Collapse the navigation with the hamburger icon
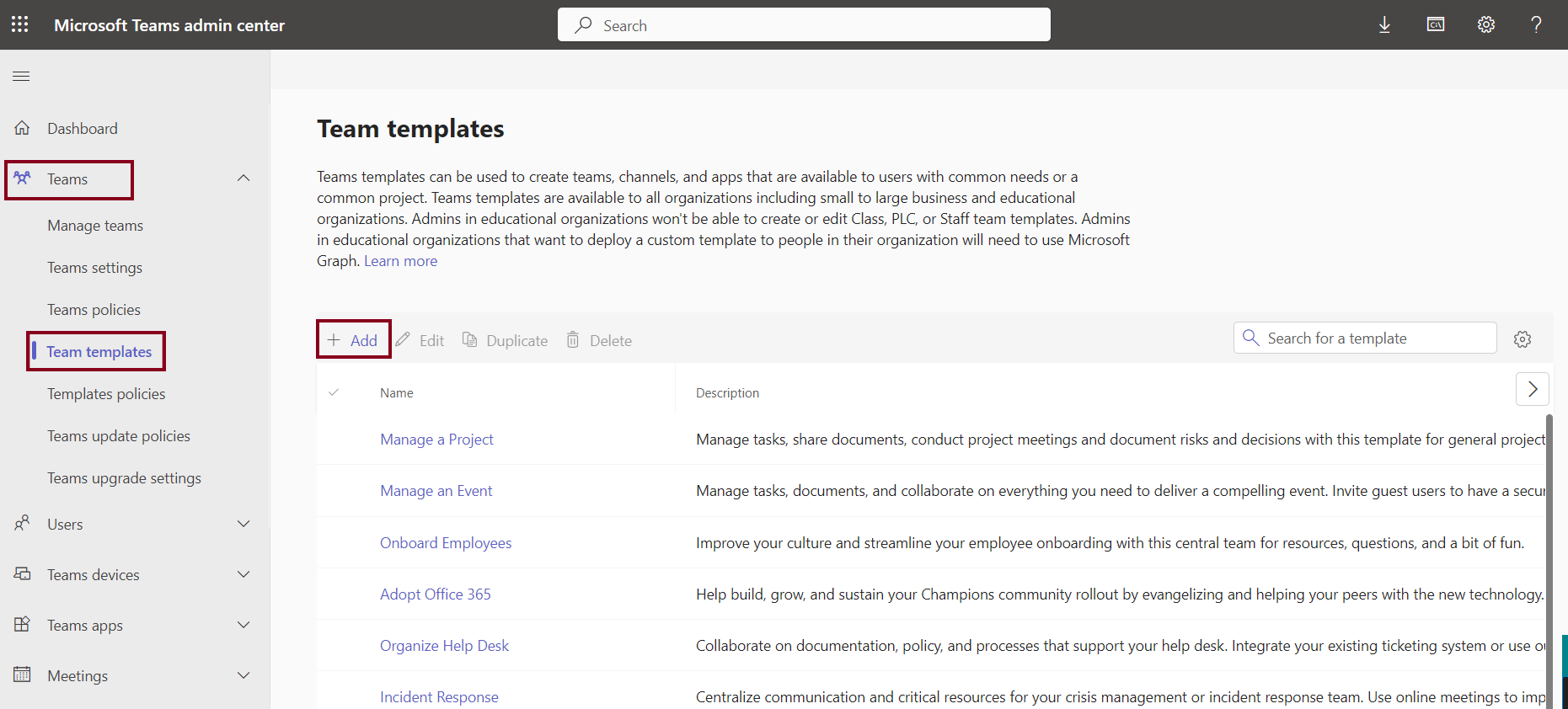 pos(21,77)
